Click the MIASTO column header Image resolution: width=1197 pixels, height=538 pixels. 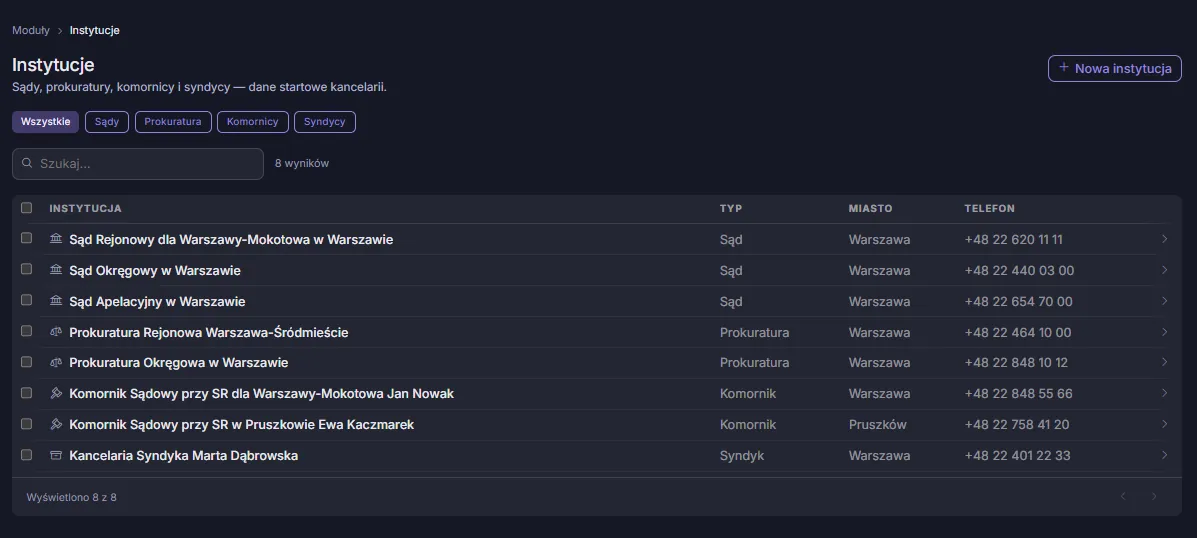click(x=870, y=208)
